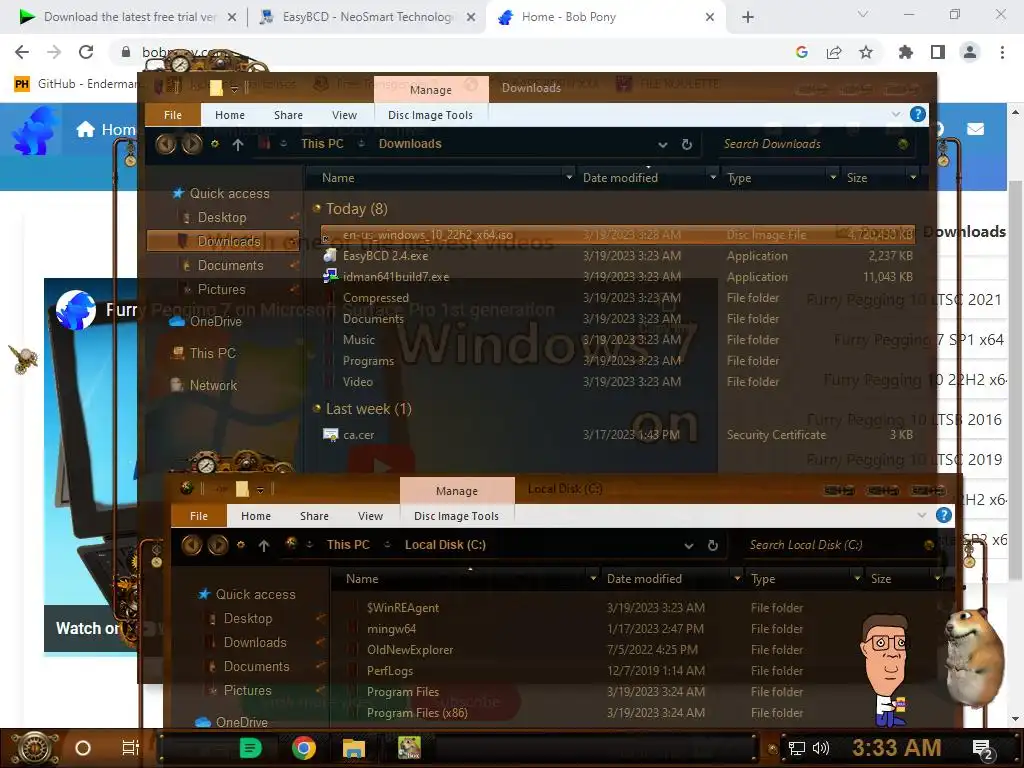Click the Google icon in address bar
Viewport: 1024px width, 768px height.
[802, 52]
